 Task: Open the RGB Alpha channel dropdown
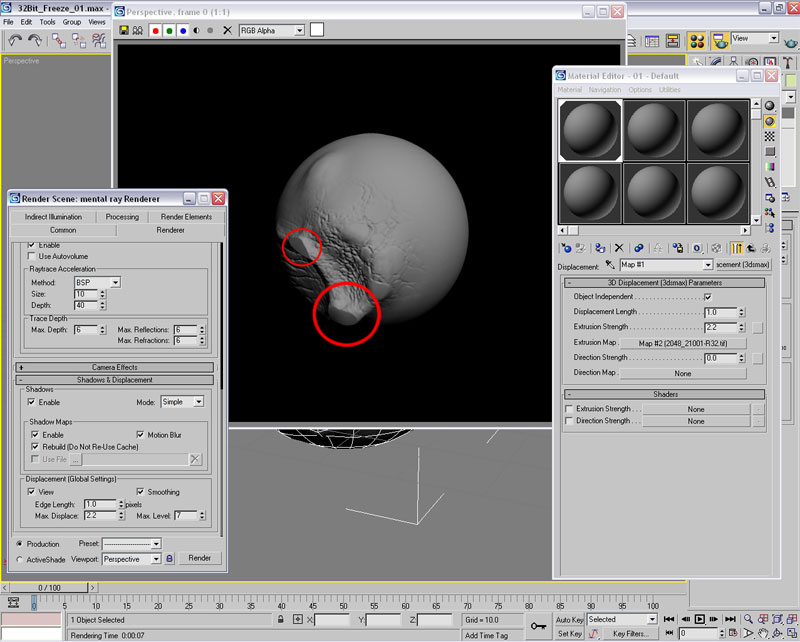[x=272, y=31]
